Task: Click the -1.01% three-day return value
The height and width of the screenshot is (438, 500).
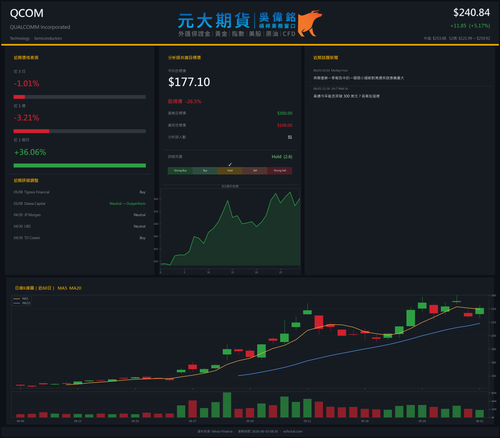Action: point(26,83)
